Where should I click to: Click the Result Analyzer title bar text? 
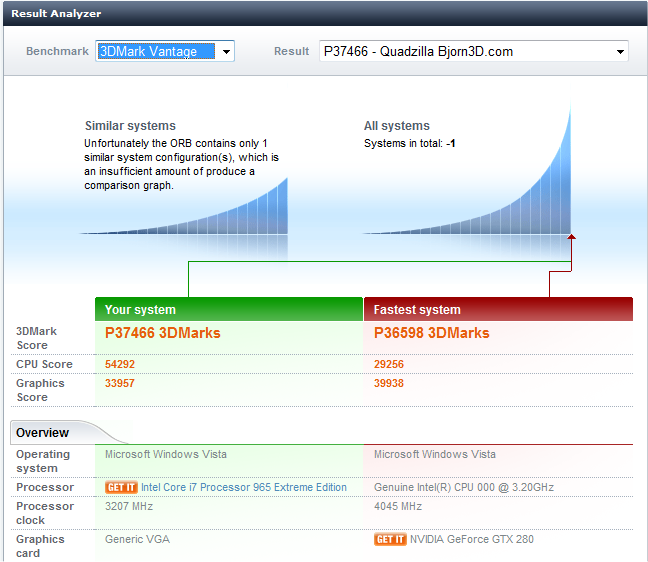(x=56, y=14)
